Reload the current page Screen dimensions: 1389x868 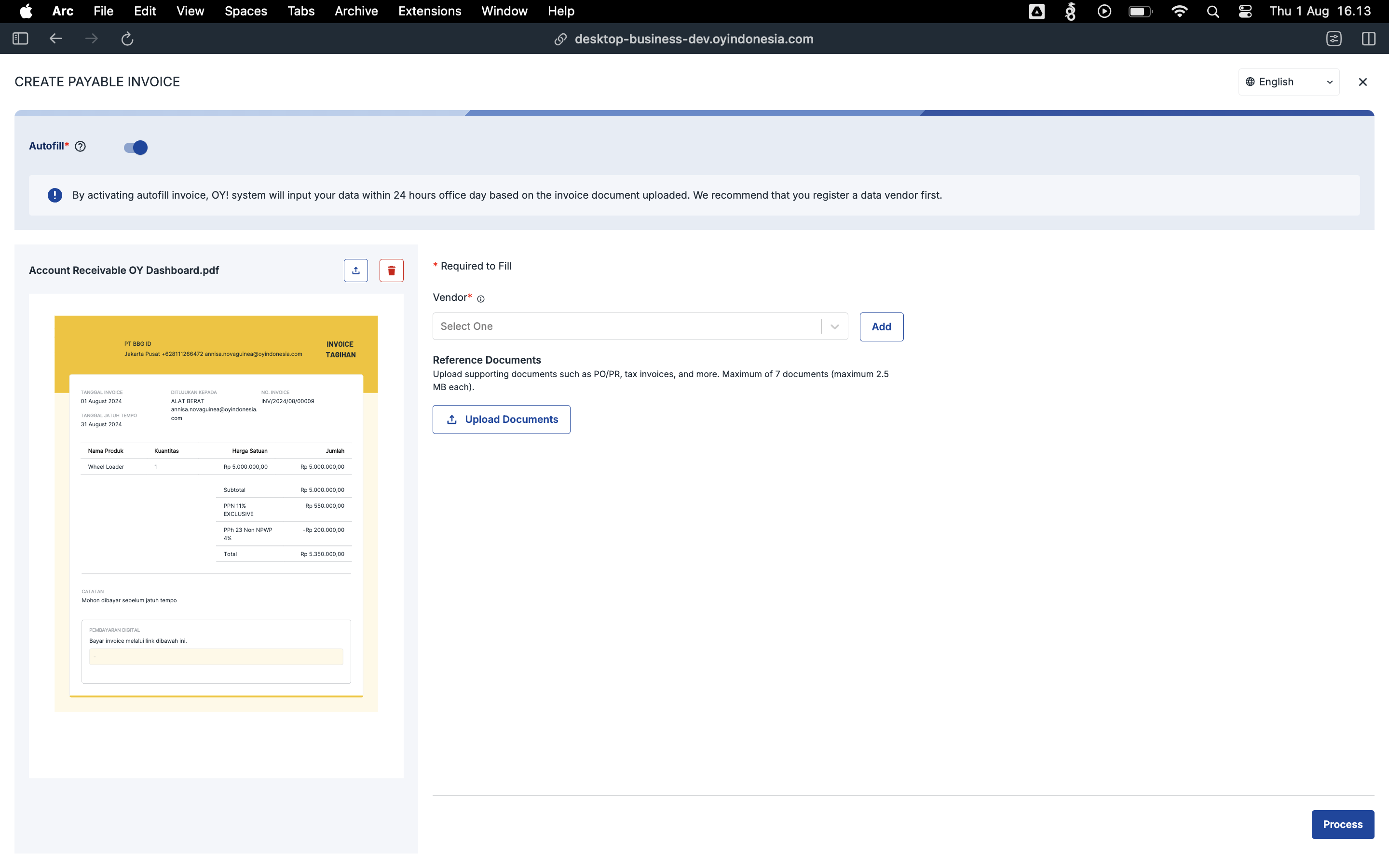[127, 39]
